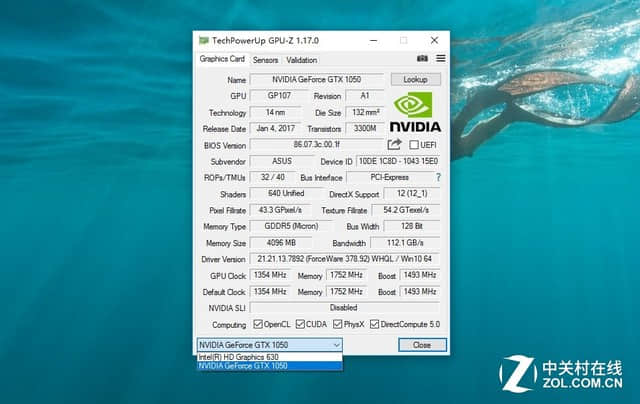The image size is (640, 404).
Task: Click the Name field NVIDIA GeForce GTX 1050
Action: pos(317,80)
